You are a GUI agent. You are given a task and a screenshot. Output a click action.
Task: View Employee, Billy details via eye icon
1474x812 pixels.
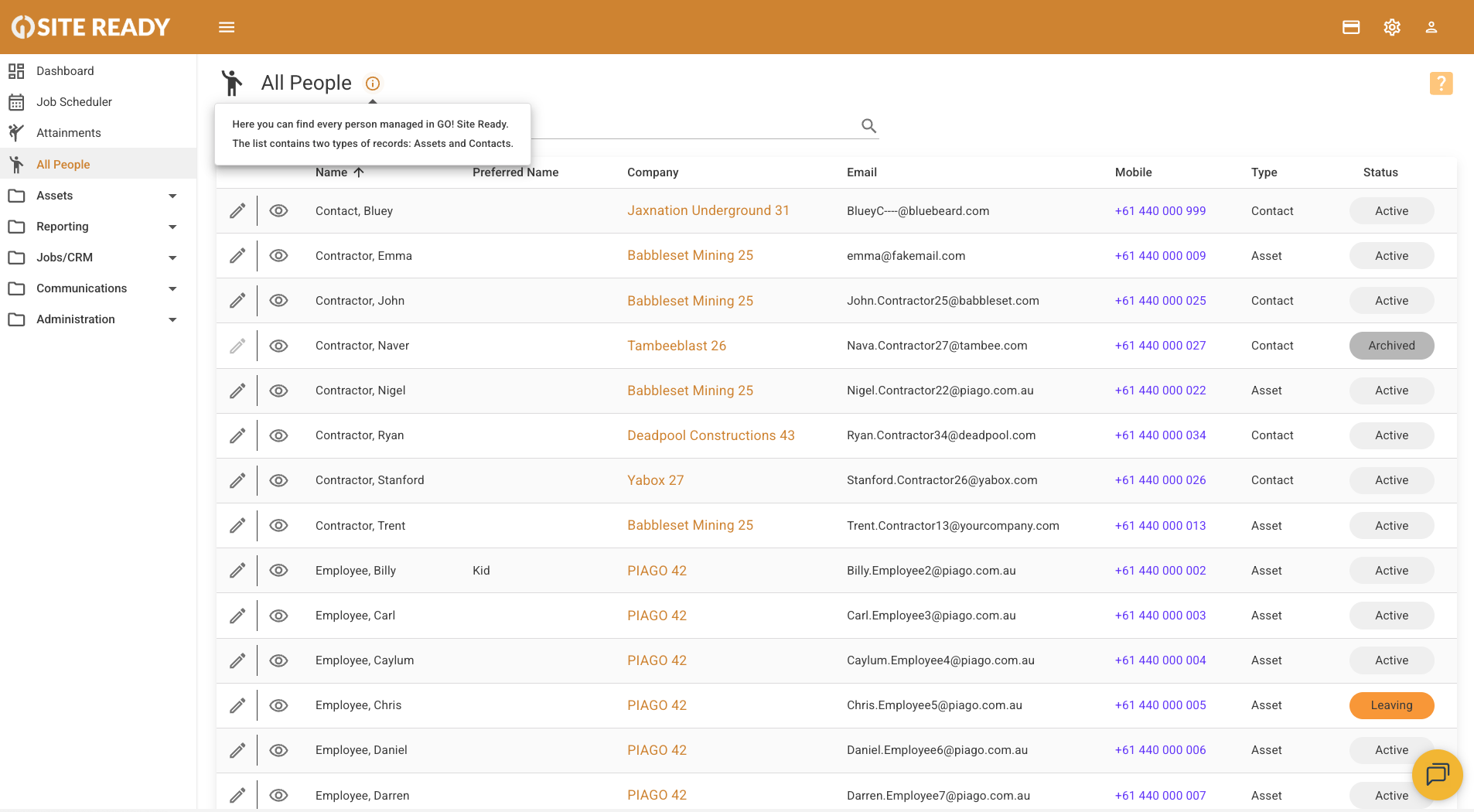(x=278, y=571)
